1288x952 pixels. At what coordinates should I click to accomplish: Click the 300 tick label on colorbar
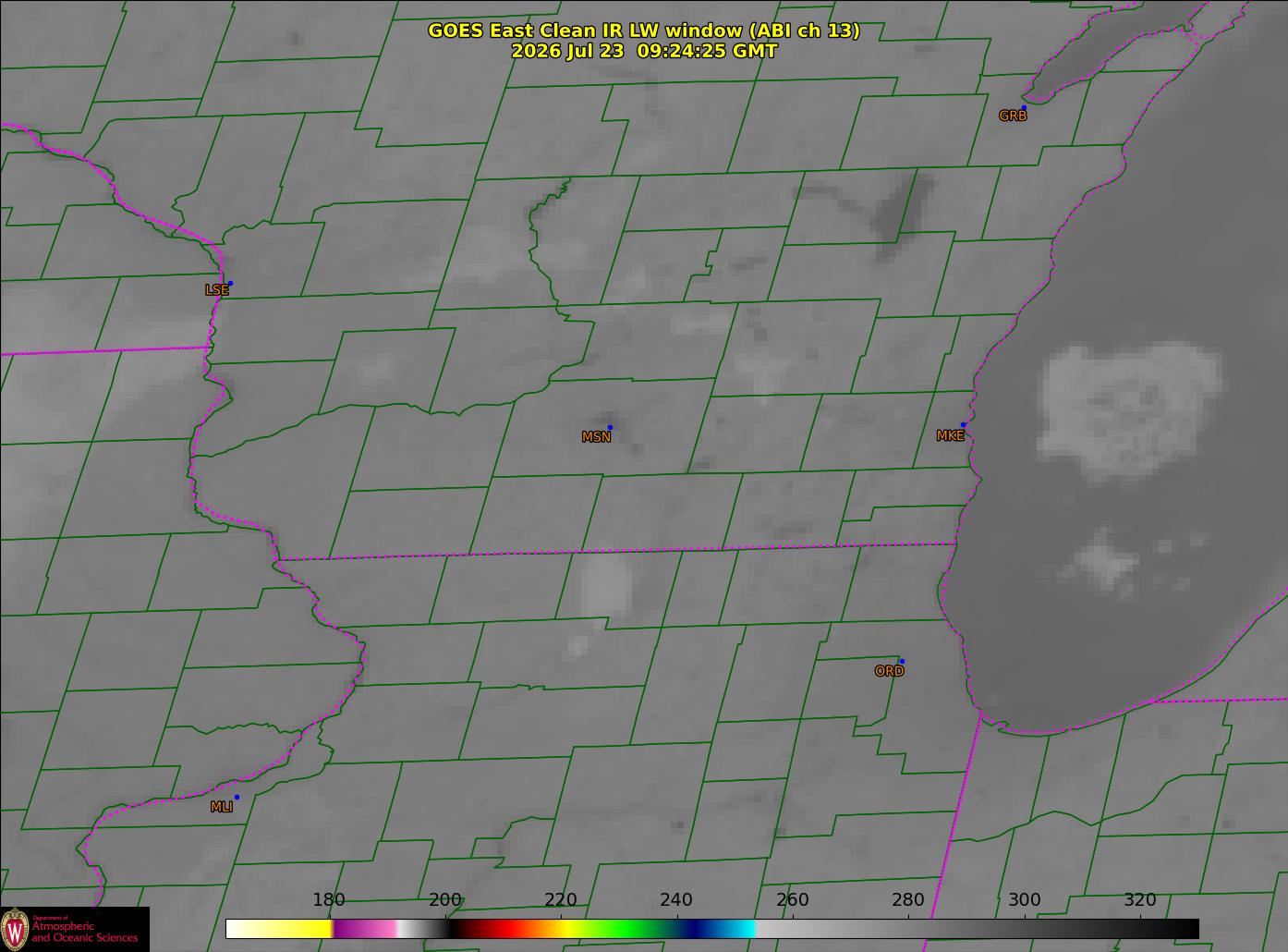click(x=1024, y=900)
